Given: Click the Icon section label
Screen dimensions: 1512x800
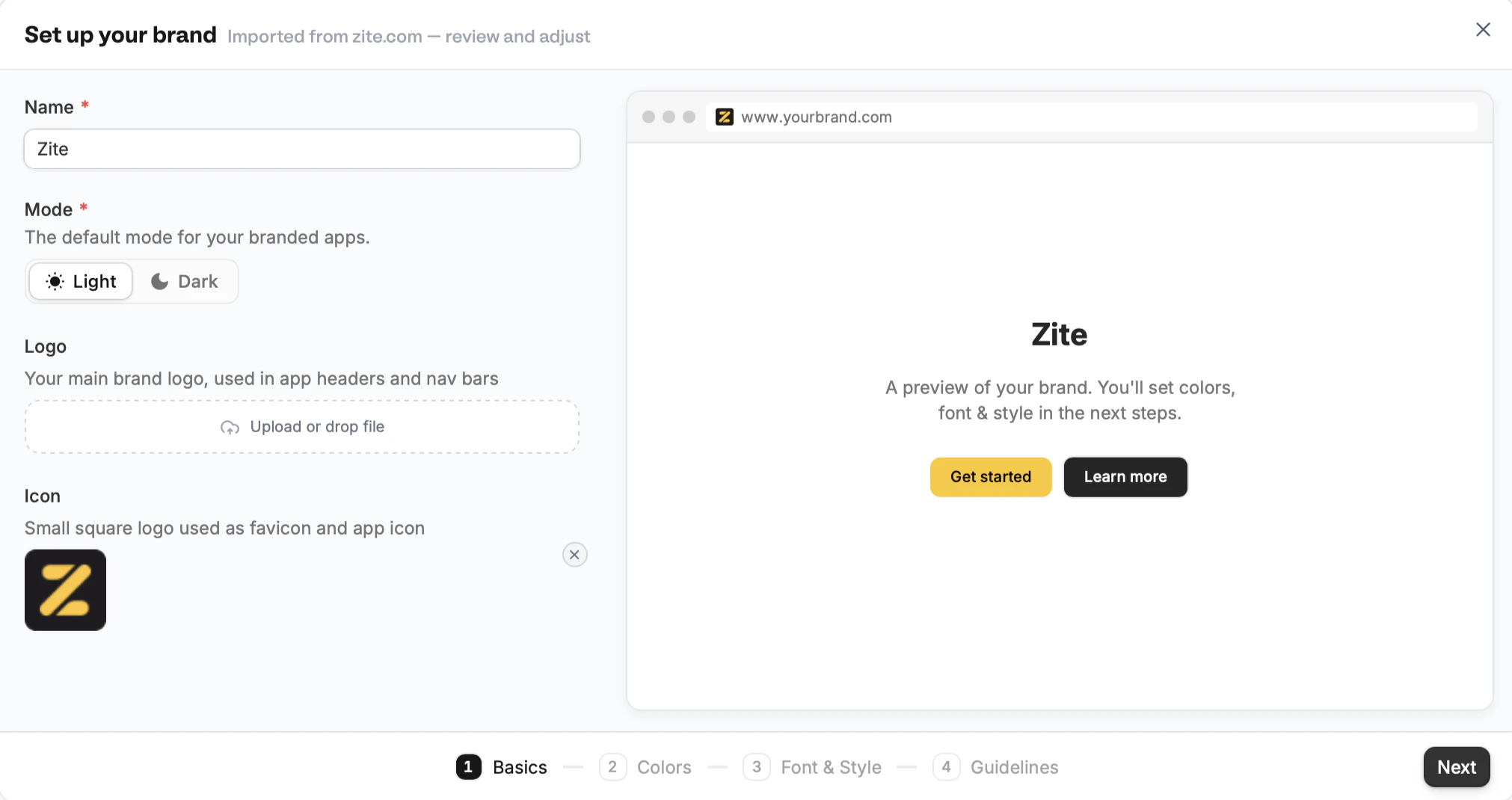Looking at the screenshot, I should [x=42, y=496].
